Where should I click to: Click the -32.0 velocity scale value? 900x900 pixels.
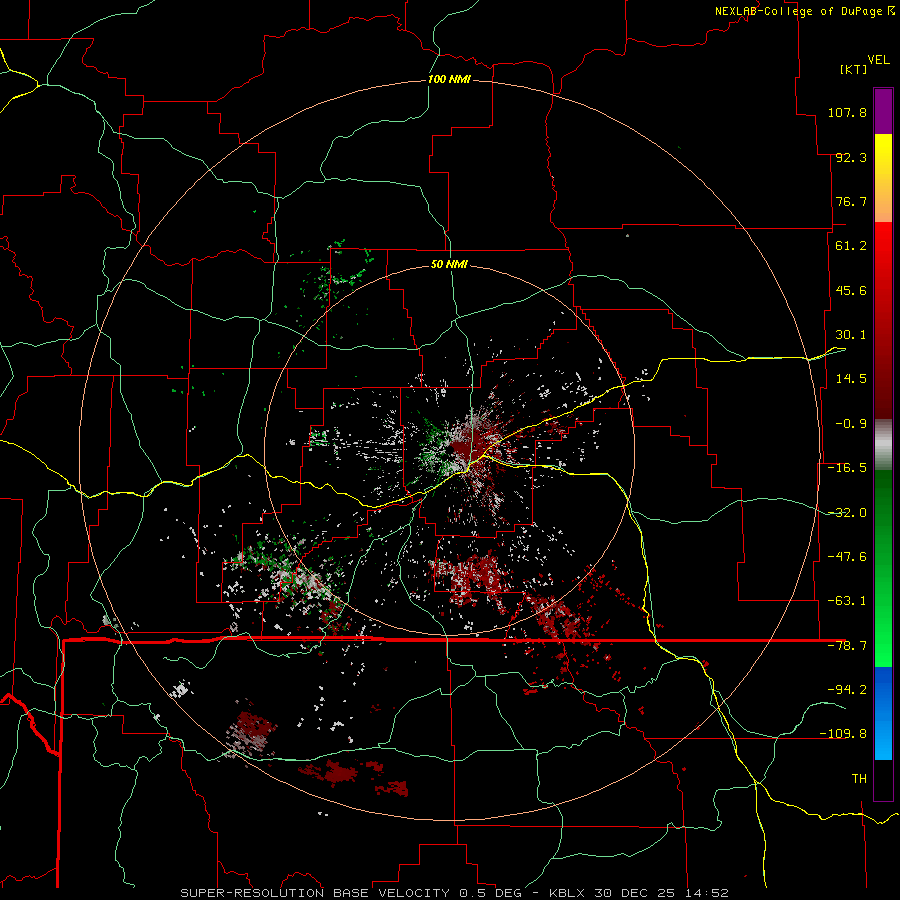[847, 513]
